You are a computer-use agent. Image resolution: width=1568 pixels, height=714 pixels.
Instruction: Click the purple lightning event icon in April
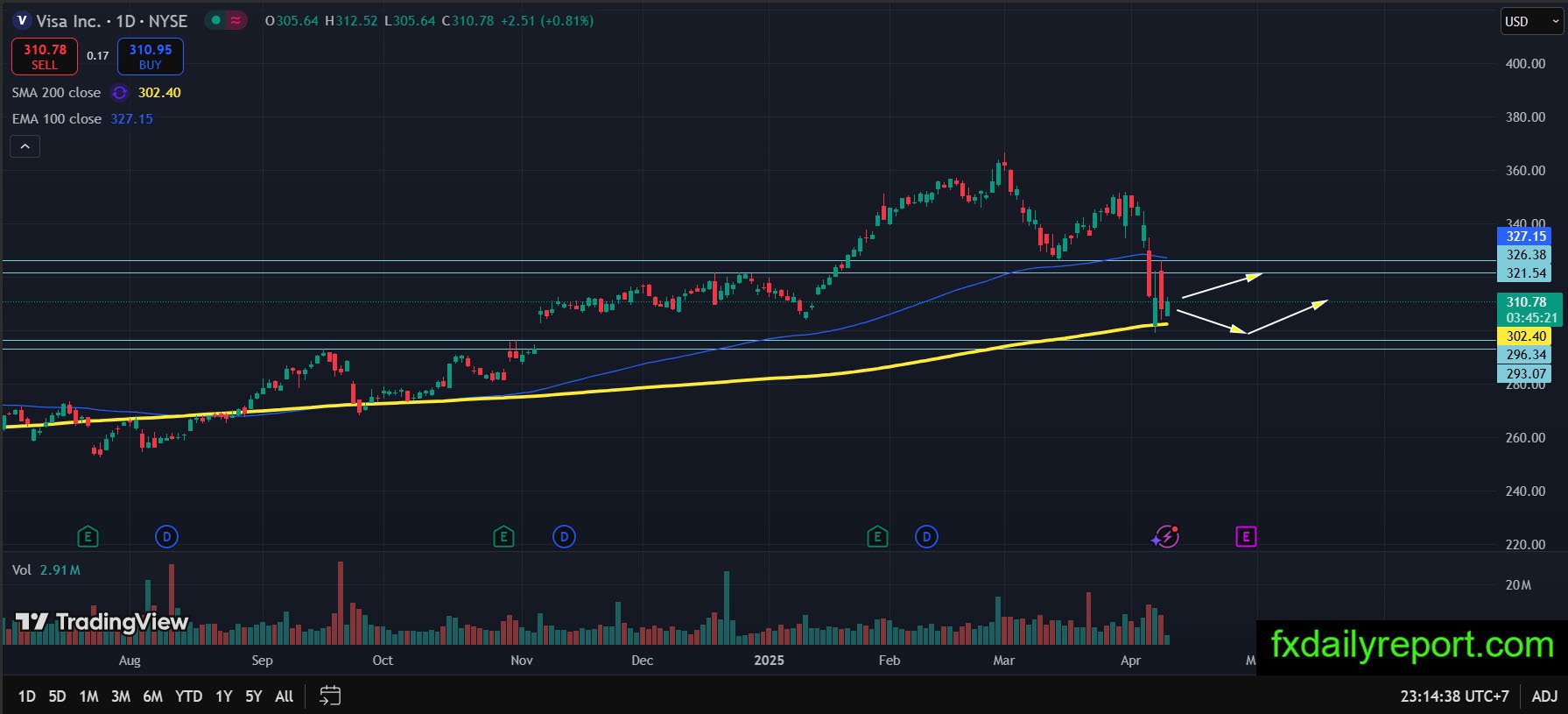pyautogui.click(x=1165, y=536)
